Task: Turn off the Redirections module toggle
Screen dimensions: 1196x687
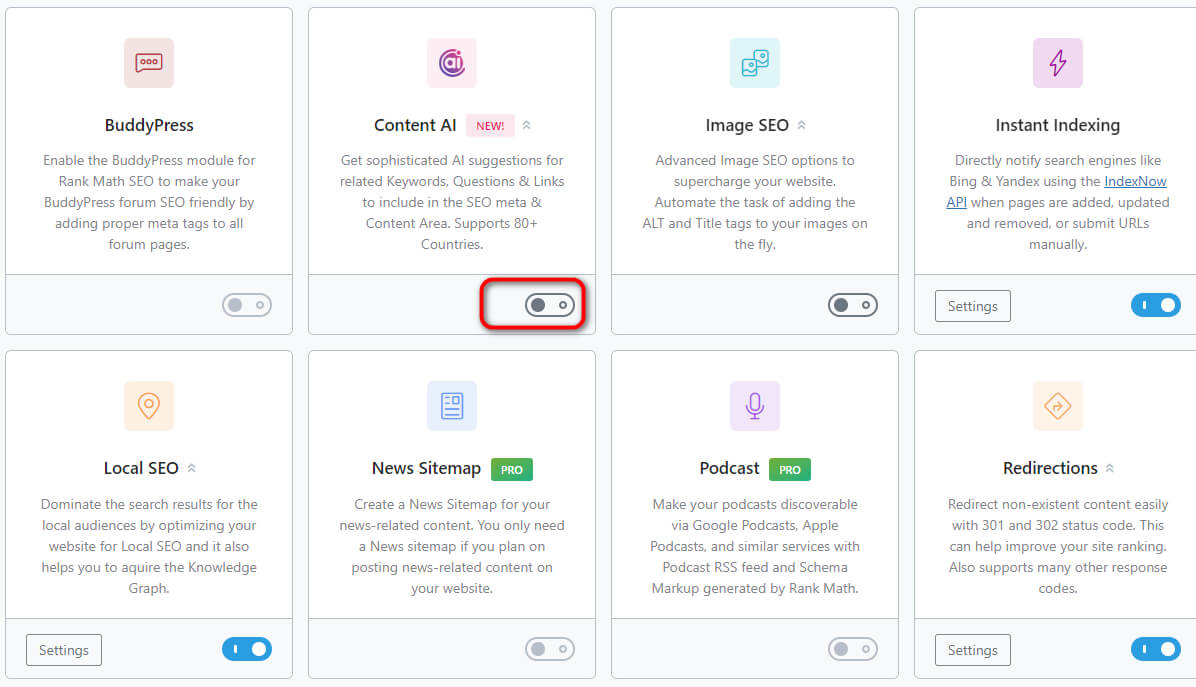Action: [1156, 649]
